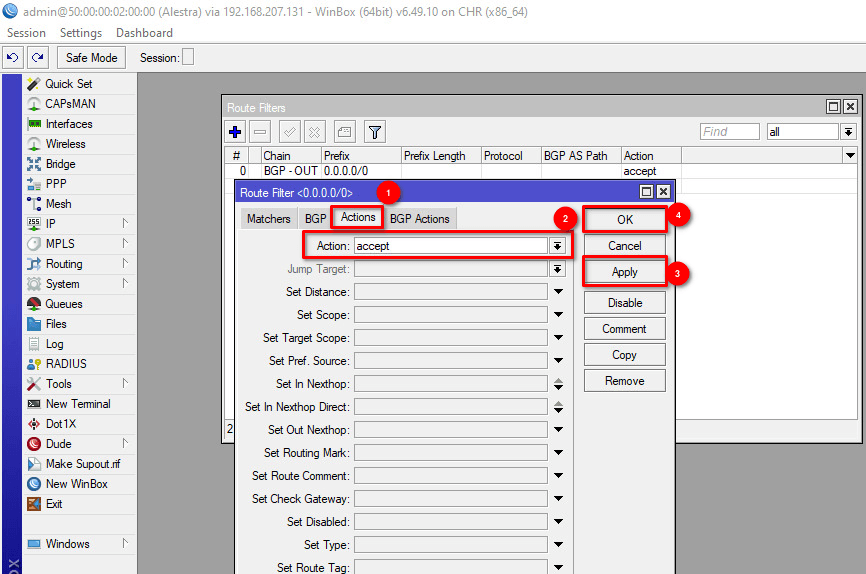Disable the route filter rule
Image resolution: width=866 pixels, height=574 pixels.
pyautogui.click(x=624, y=303)
